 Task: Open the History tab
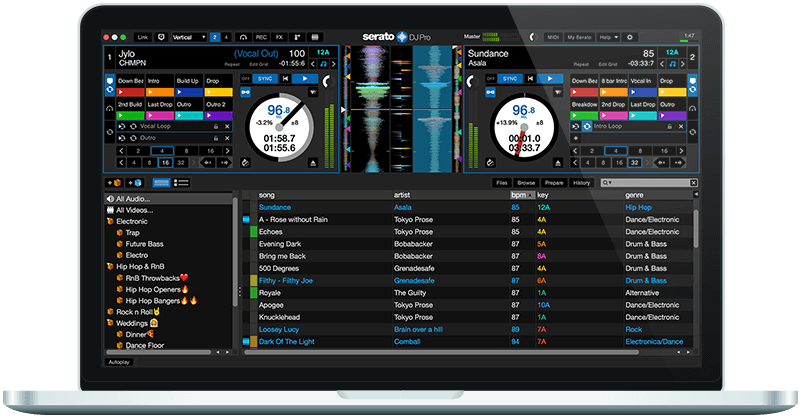581,183
